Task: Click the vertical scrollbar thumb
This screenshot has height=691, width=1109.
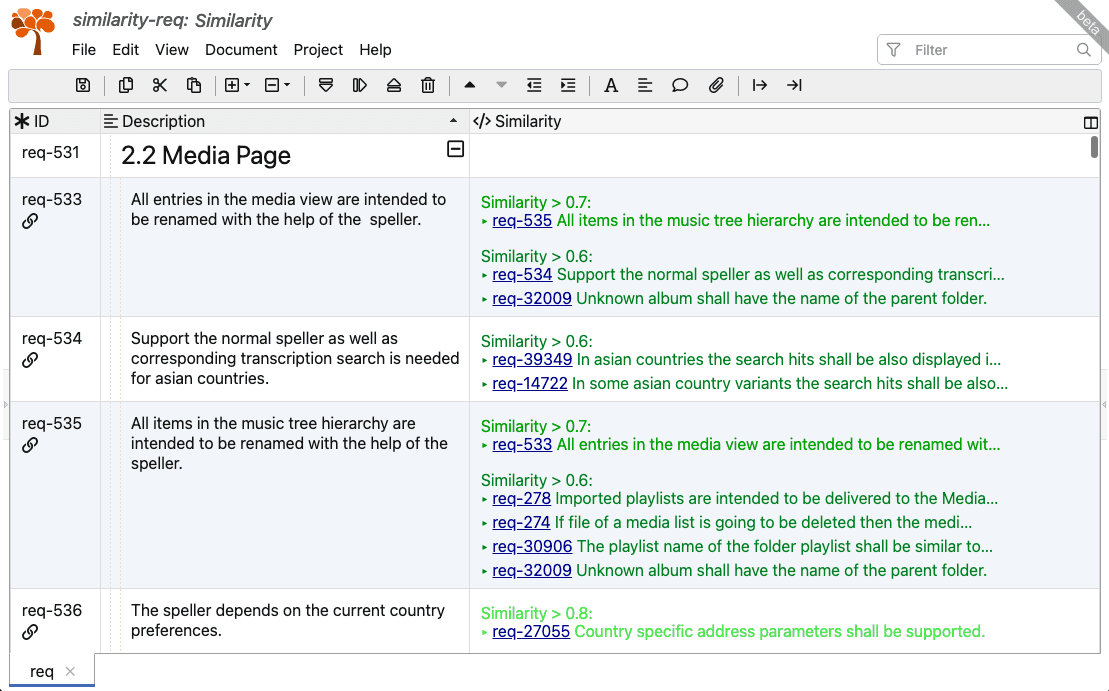Action: point(1095,147)
